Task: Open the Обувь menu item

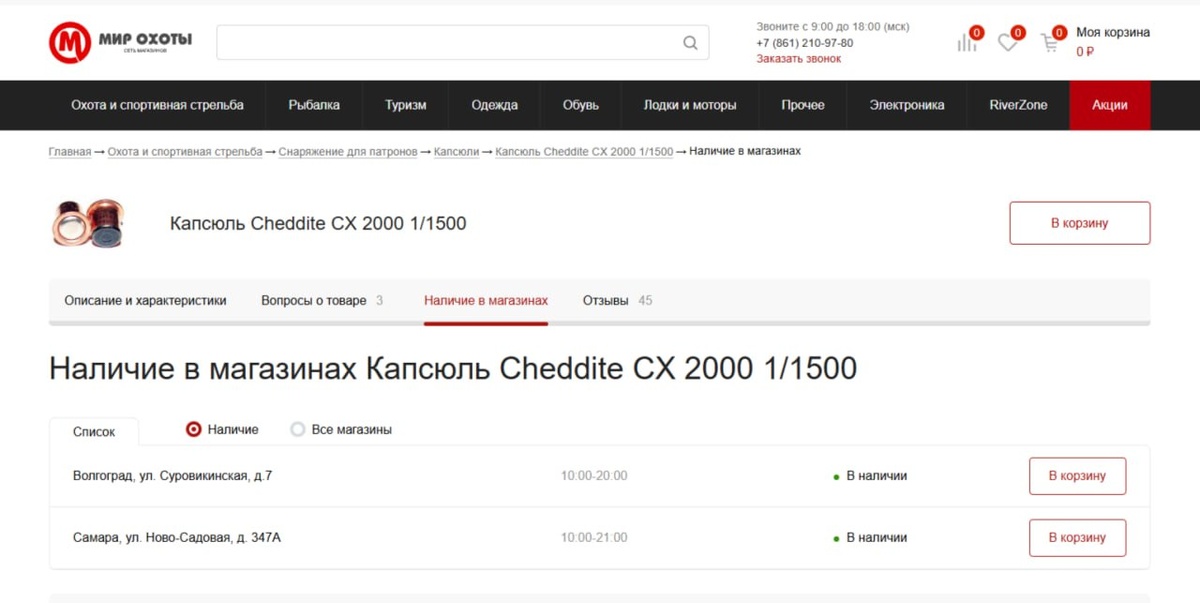Action: pyautogui.click(x=581, y=105)
